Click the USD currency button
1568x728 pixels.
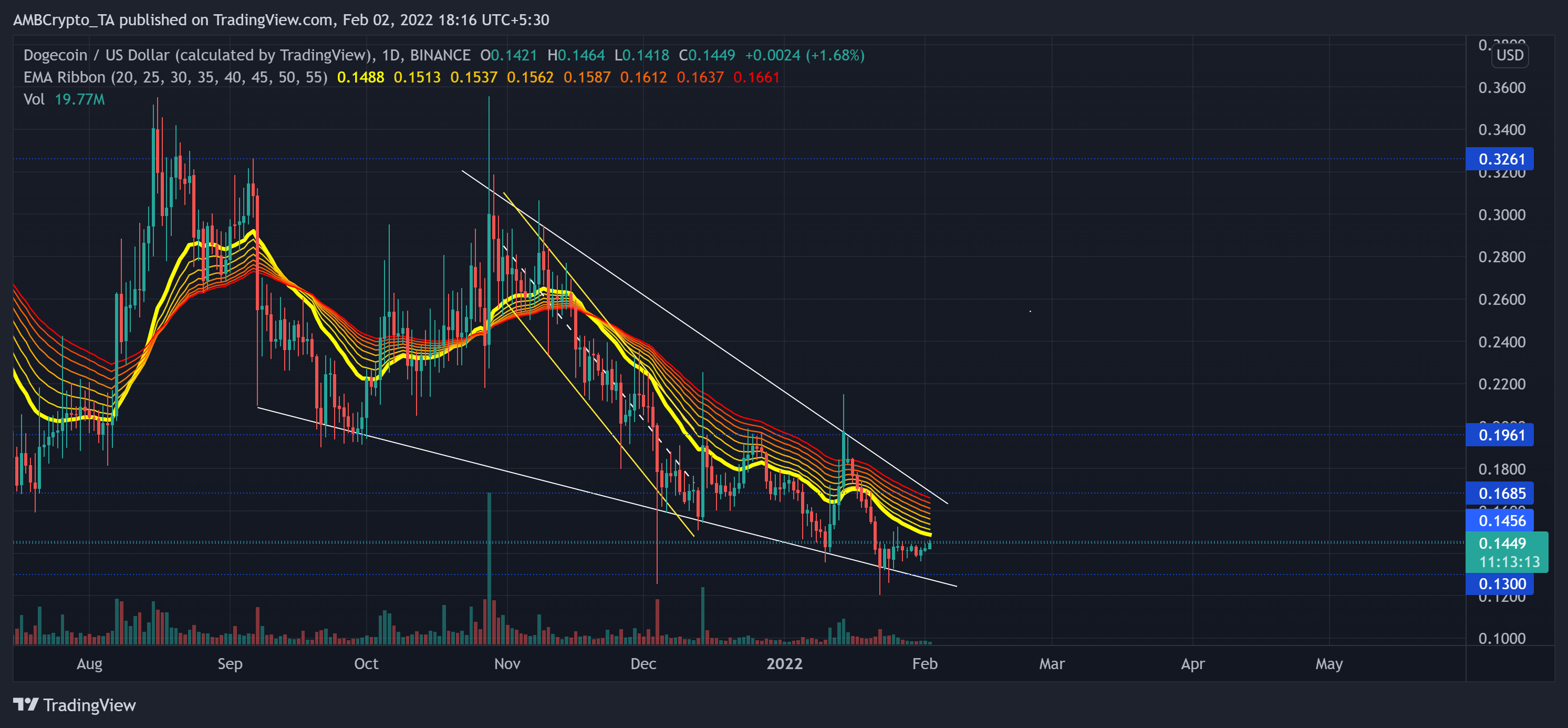pos(1510,55)
